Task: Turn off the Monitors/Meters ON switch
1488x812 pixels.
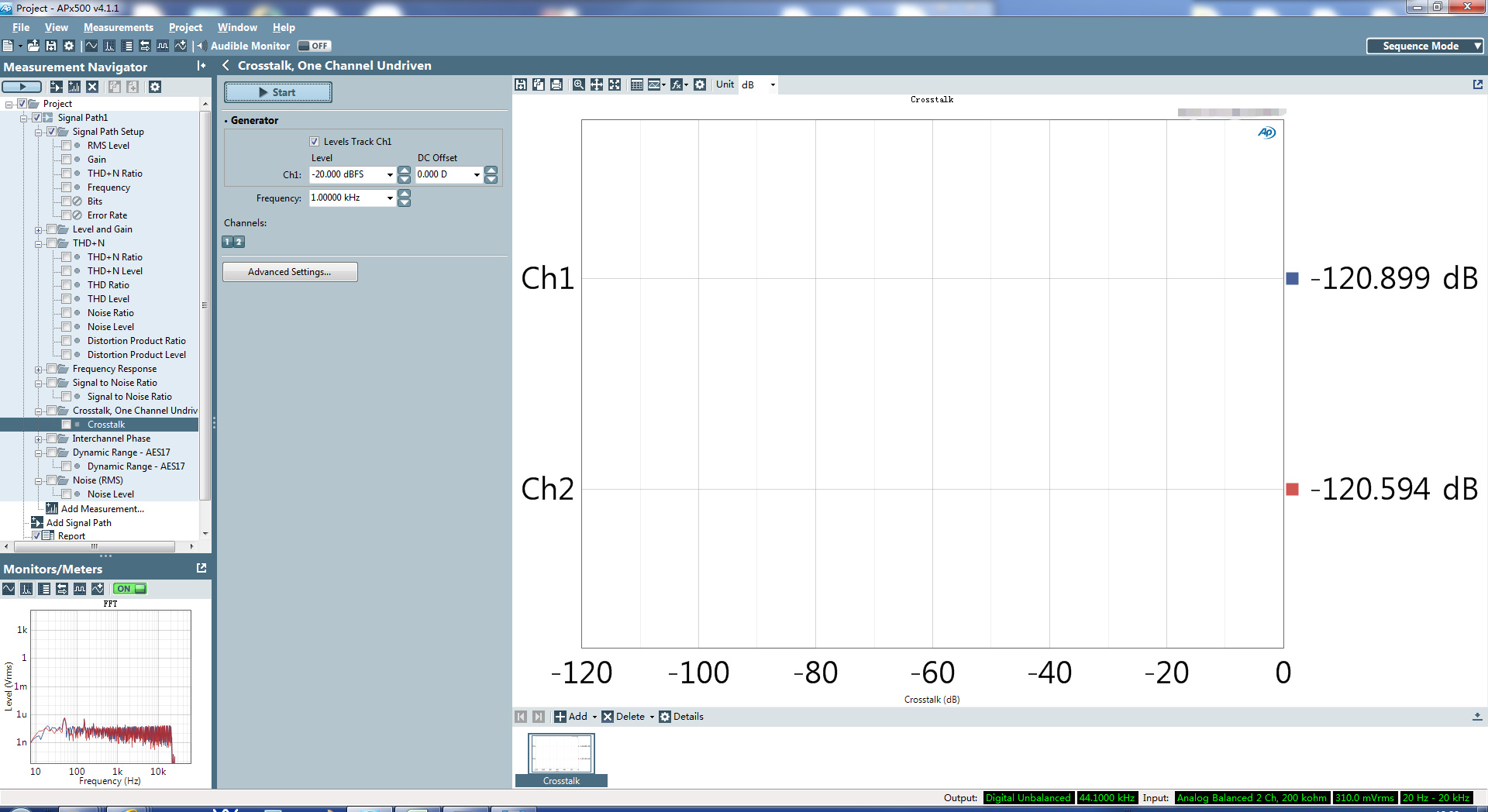Action: (129, 589)
